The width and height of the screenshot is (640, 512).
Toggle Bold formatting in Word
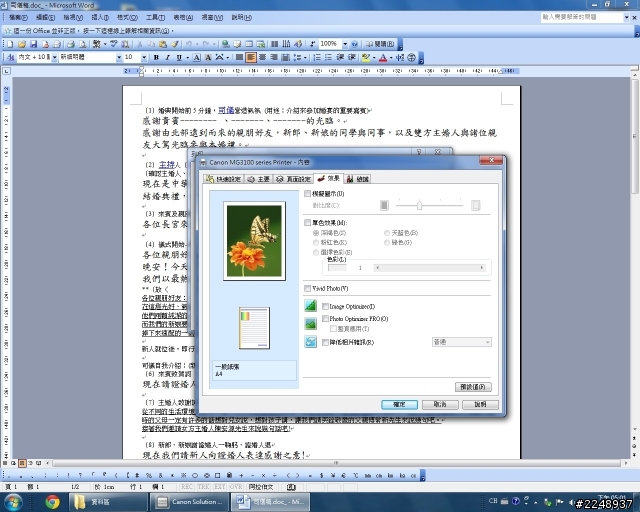click(x=156, y=58)
